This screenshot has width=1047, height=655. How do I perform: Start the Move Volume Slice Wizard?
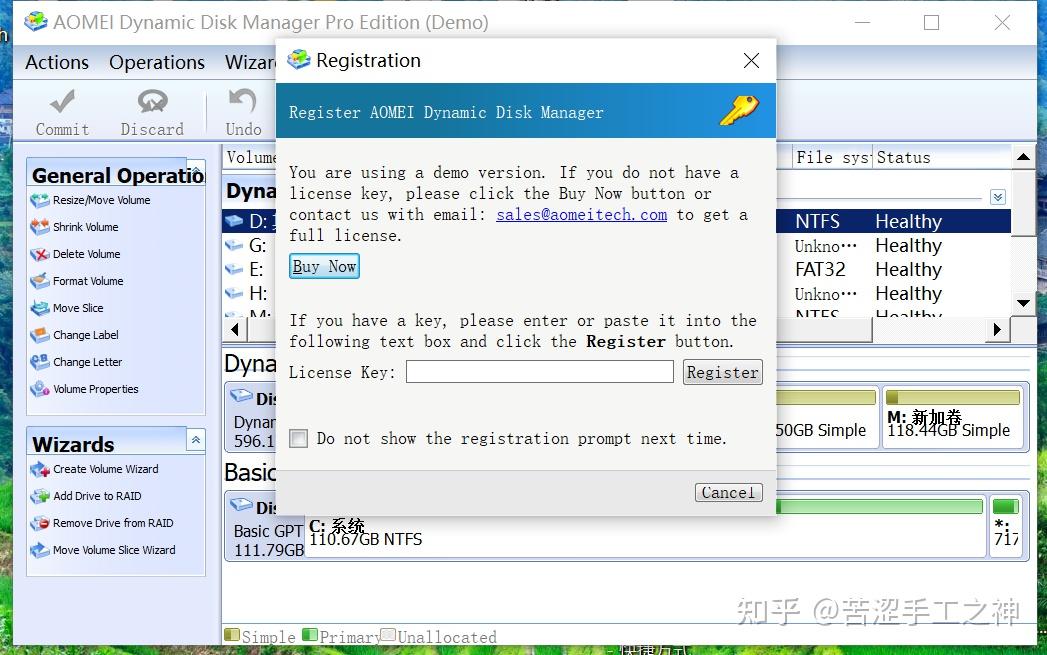click(x=103, y=550)
